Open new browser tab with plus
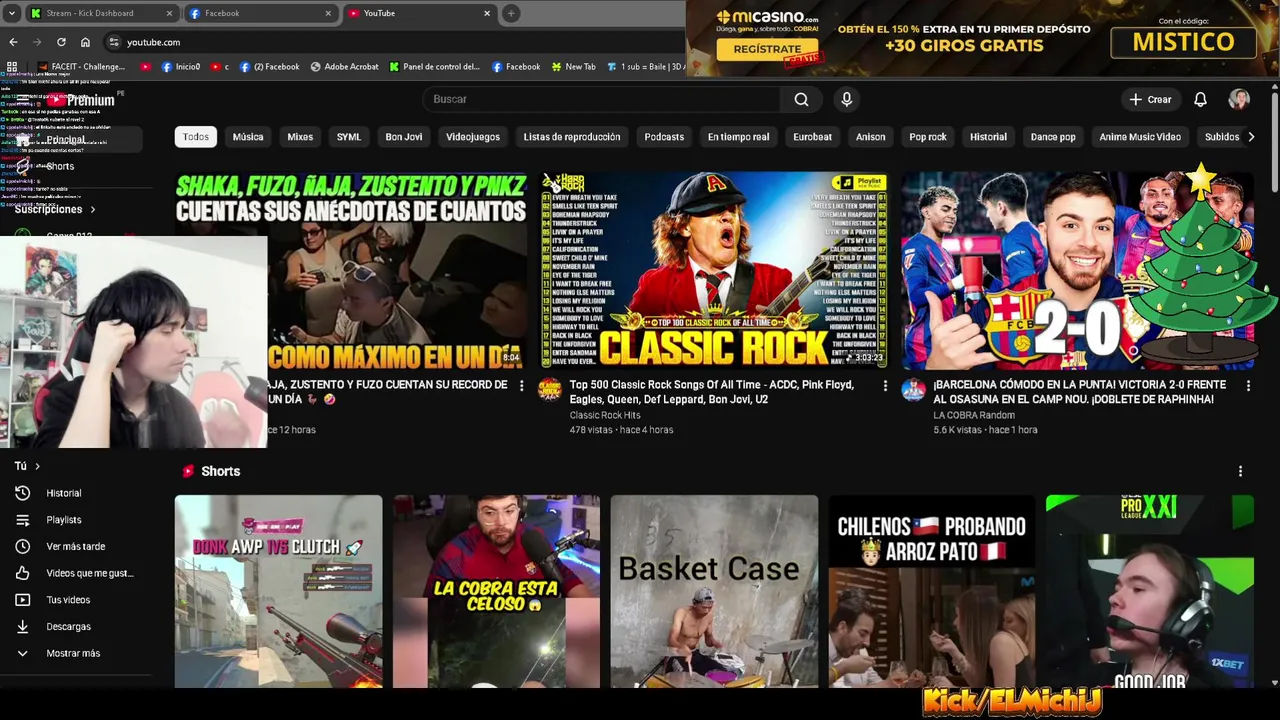 [511, 13]
